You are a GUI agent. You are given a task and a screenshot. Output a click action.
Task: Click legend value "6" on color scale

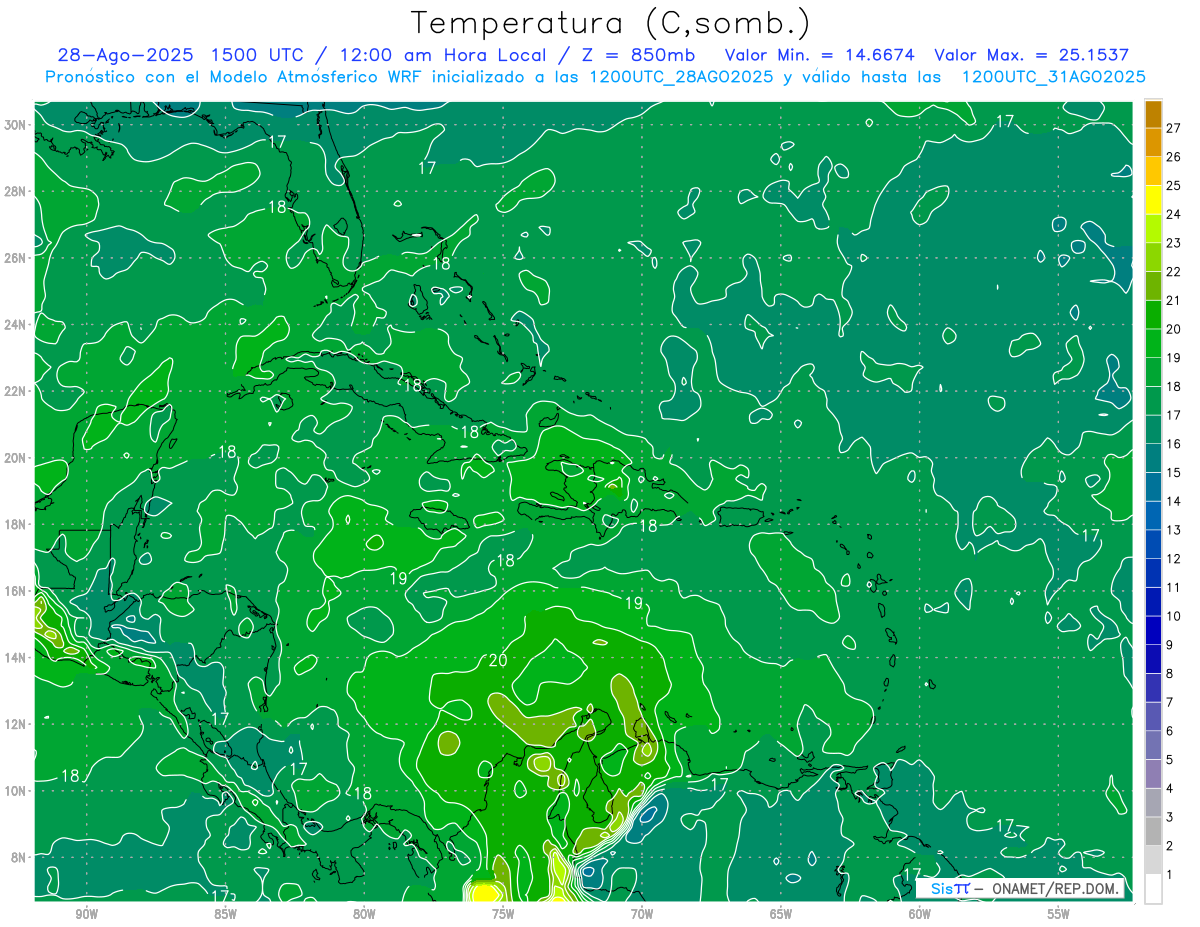coord(1170,731)
